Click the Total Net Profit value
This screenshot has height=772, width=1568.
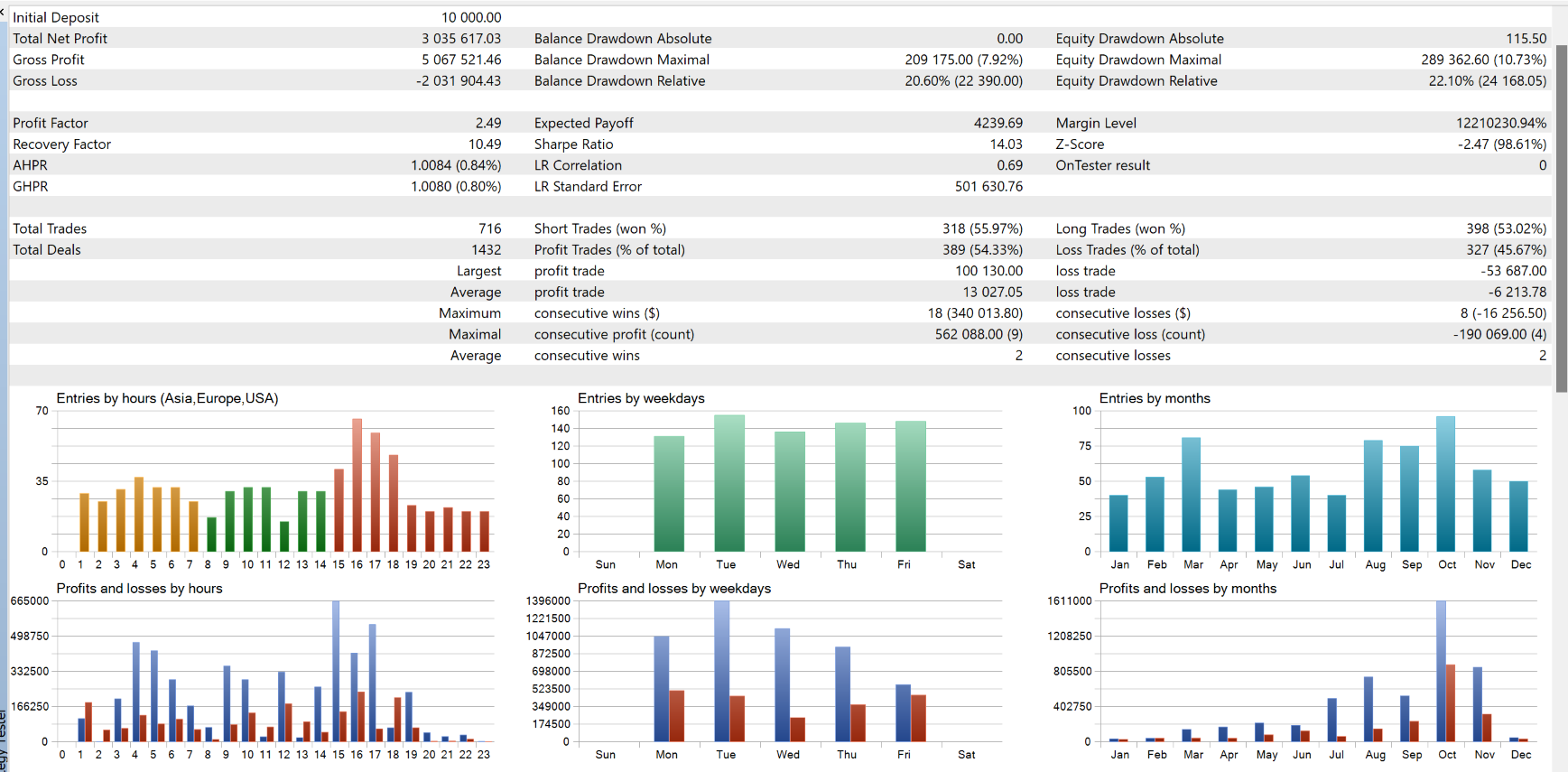pyautogui.click(x=460, y=39)
